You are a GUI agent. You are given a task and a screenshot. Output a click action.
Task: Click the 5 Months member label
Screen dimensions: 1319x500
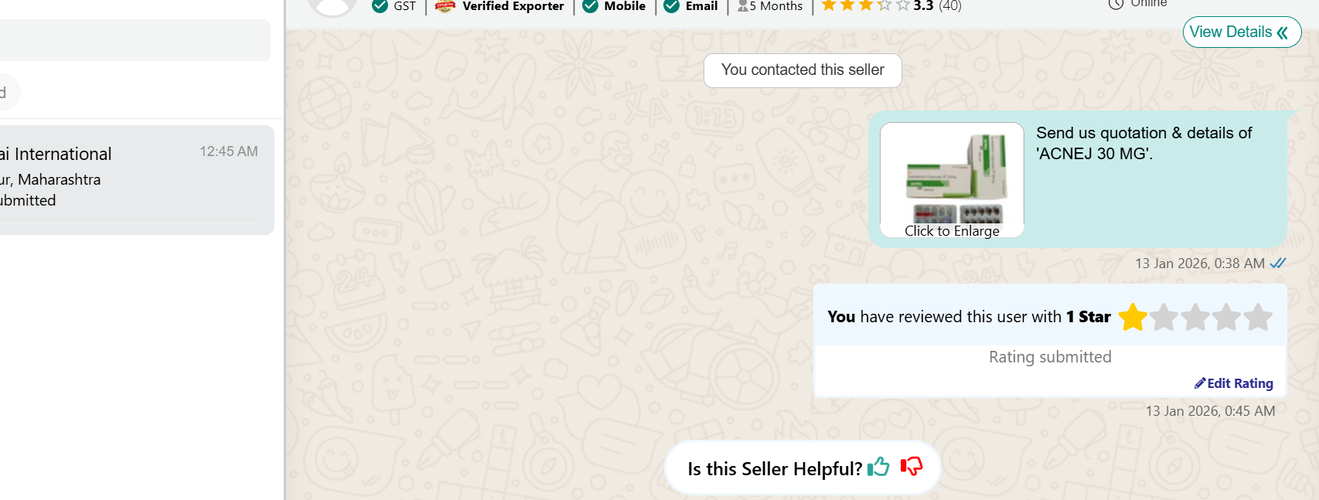[770, 6]
